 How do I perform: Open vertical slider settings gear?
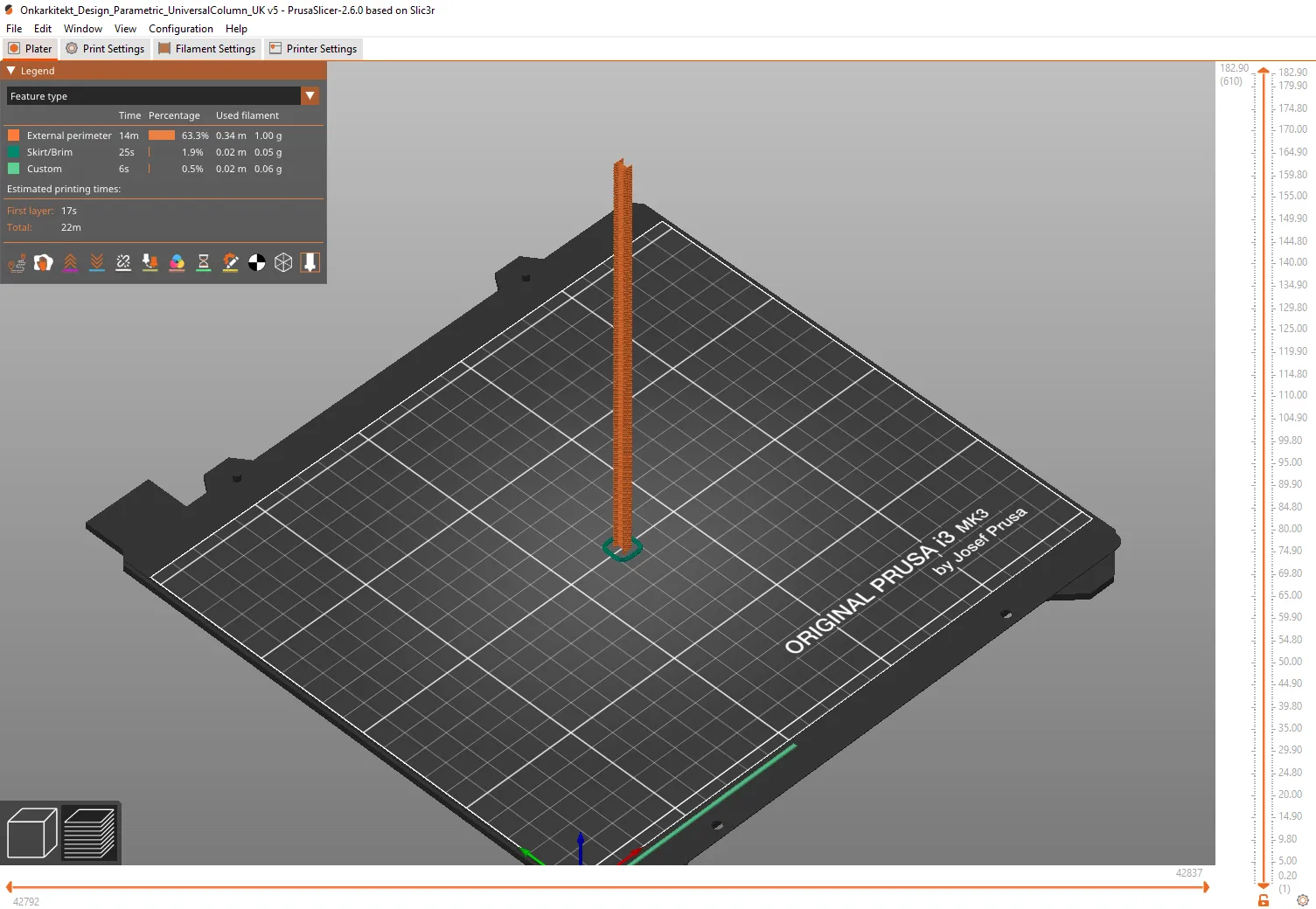pos(1302,899)
